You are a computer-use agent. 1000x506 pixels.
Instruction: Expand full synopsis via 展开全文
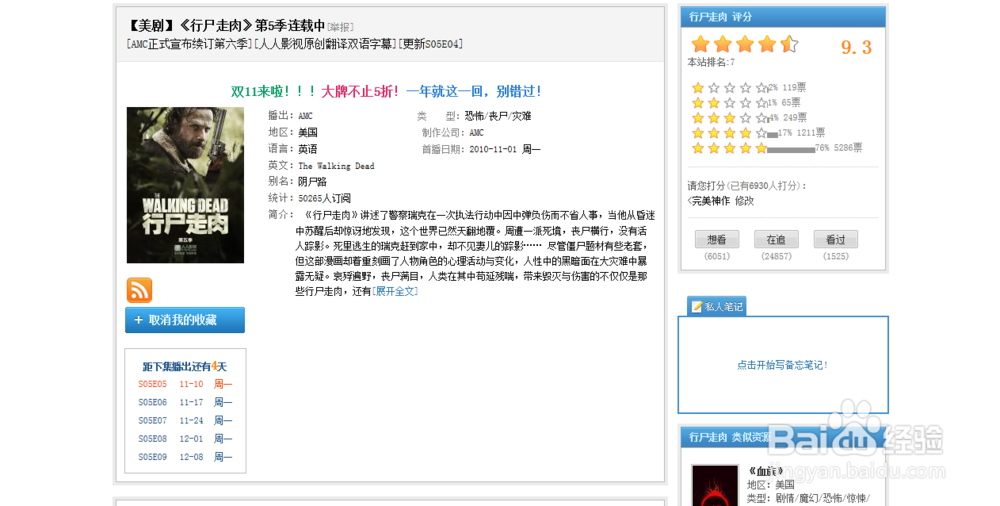pos(395,291)
